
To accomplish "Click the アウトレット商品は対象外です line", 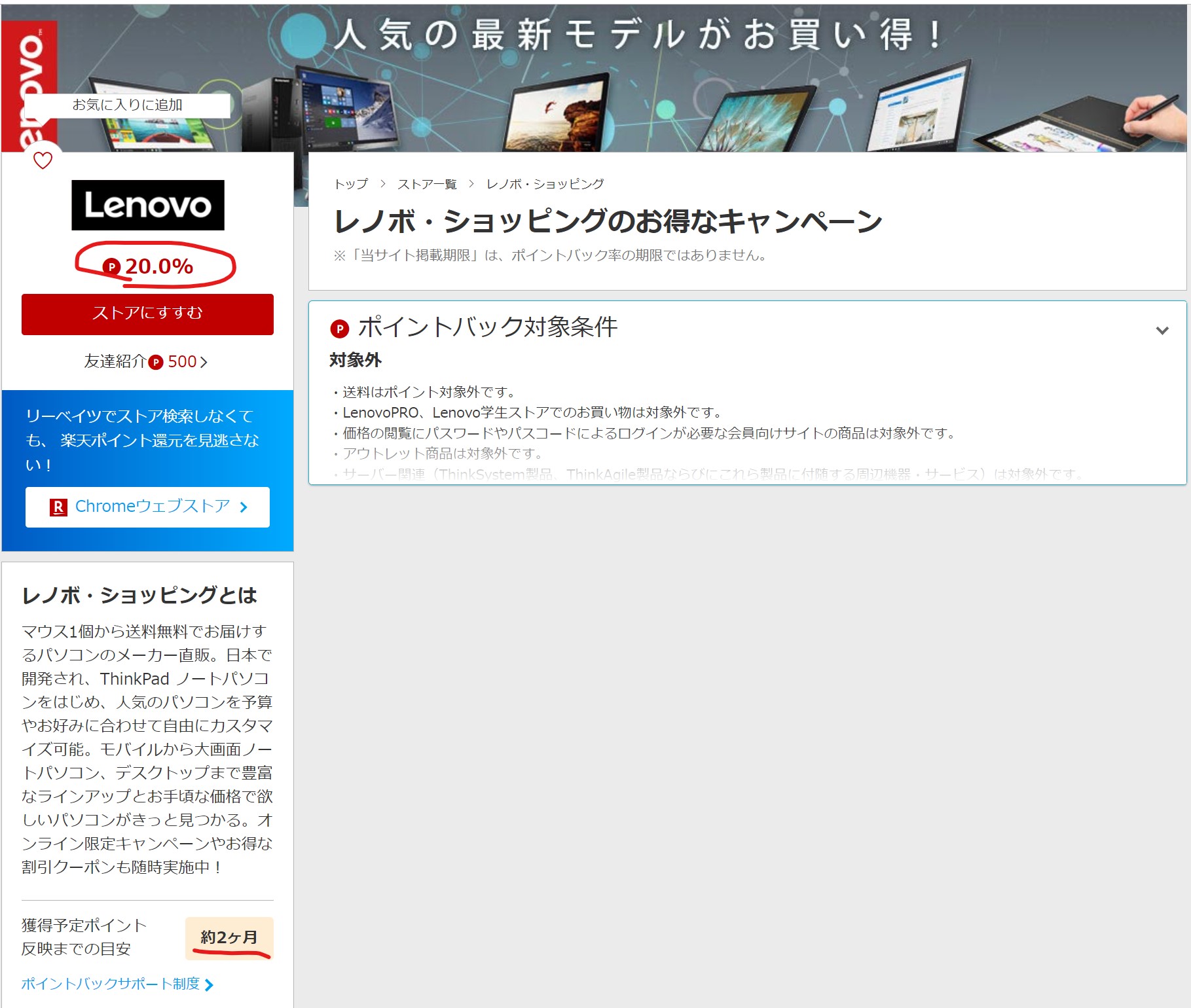I will click(x=438, y=453).
